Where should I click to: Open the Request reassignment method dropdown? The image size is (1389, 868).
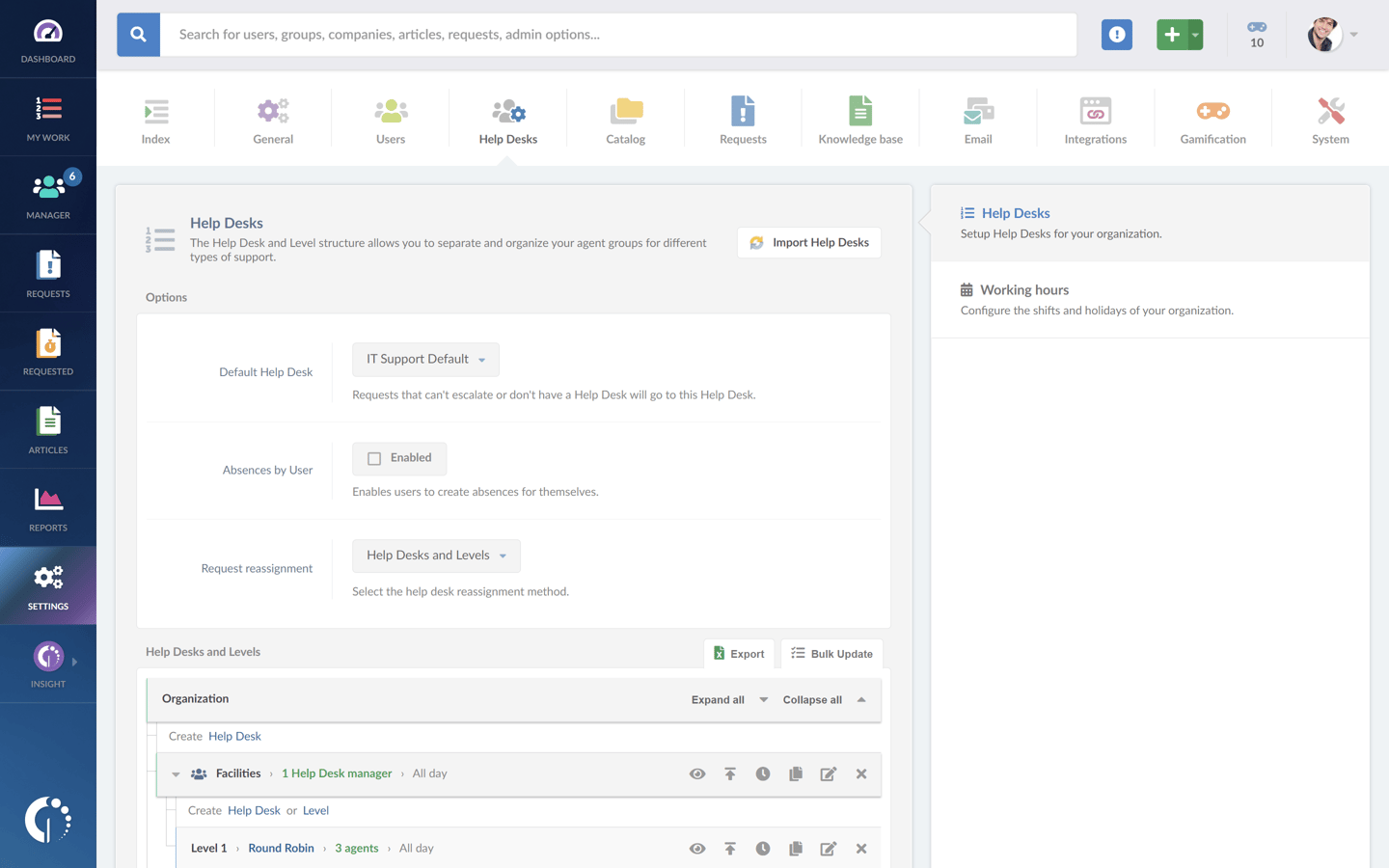436,556
